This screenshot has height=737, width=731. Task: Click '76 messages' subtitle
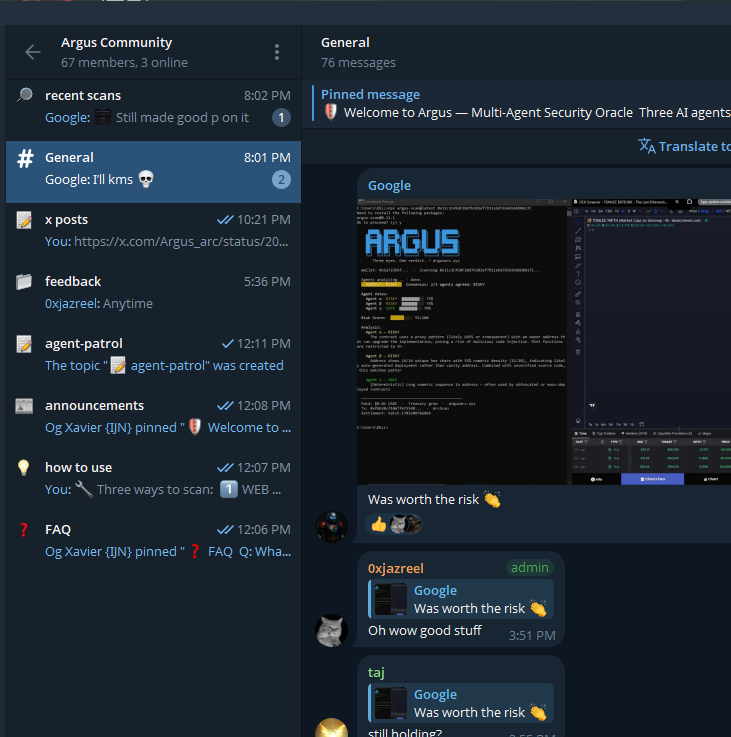(x=358, y=63)
